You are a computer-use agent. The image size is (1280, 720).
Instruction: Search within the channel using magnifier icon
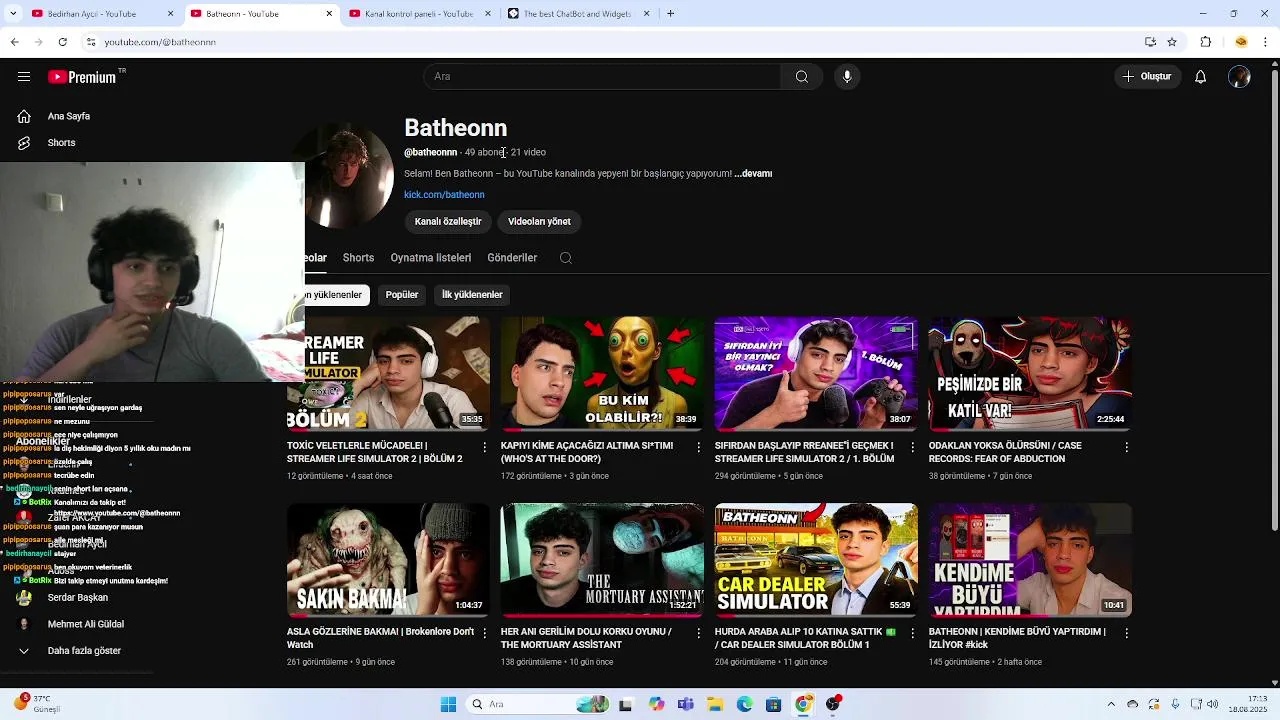(565, 258)
